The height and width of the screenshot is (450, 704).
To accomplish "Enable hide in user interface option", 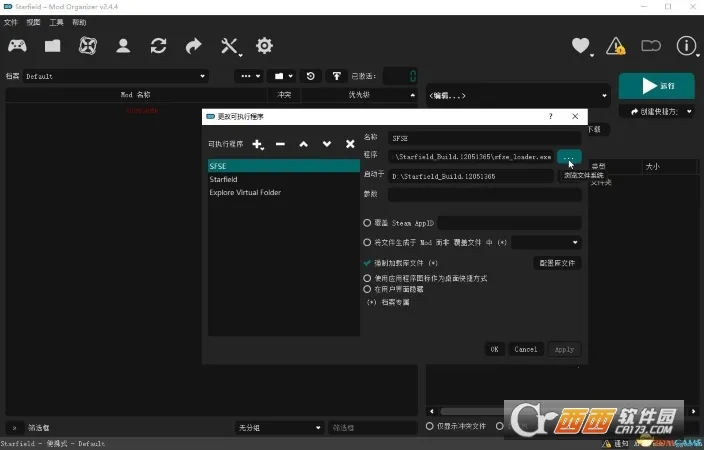I will 367,288.
